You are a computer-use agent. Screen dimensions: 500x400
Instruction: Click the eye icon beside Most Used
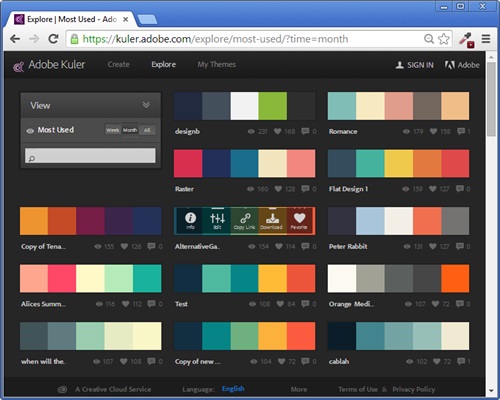tap(30, 131)
